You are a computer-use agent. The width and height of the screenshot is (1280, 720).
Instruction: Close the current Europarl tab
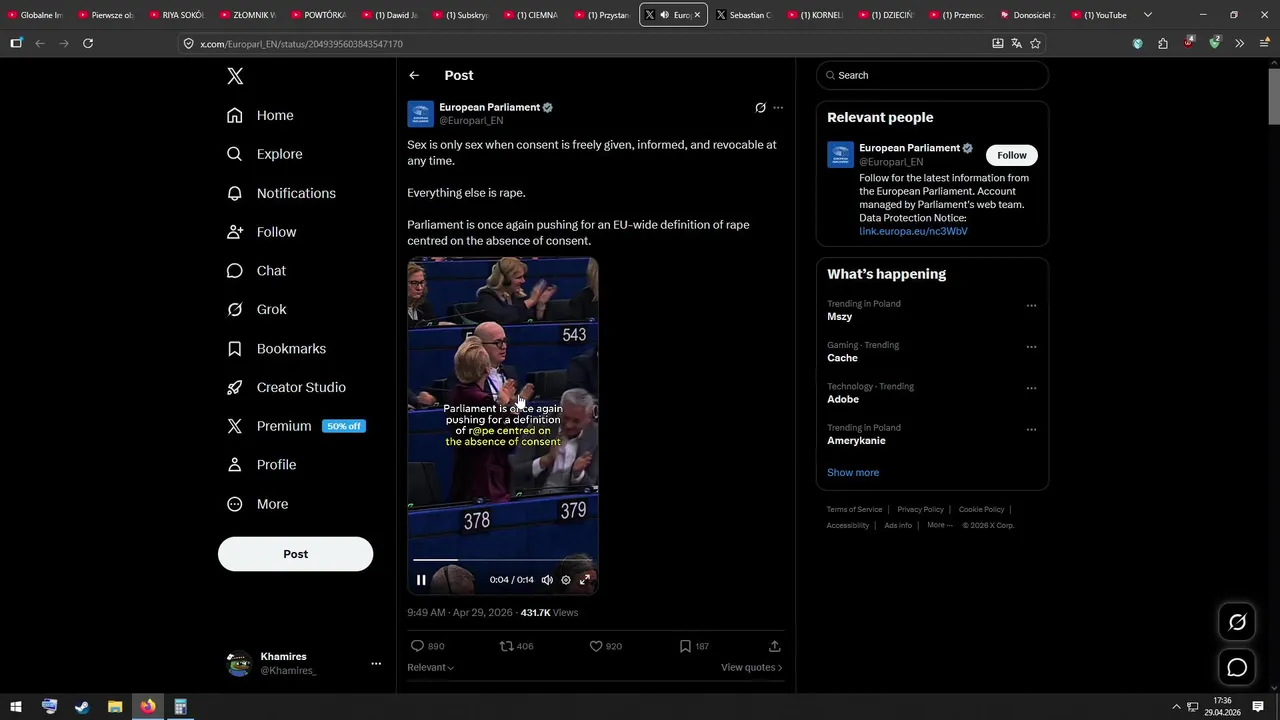coord(697,15)
